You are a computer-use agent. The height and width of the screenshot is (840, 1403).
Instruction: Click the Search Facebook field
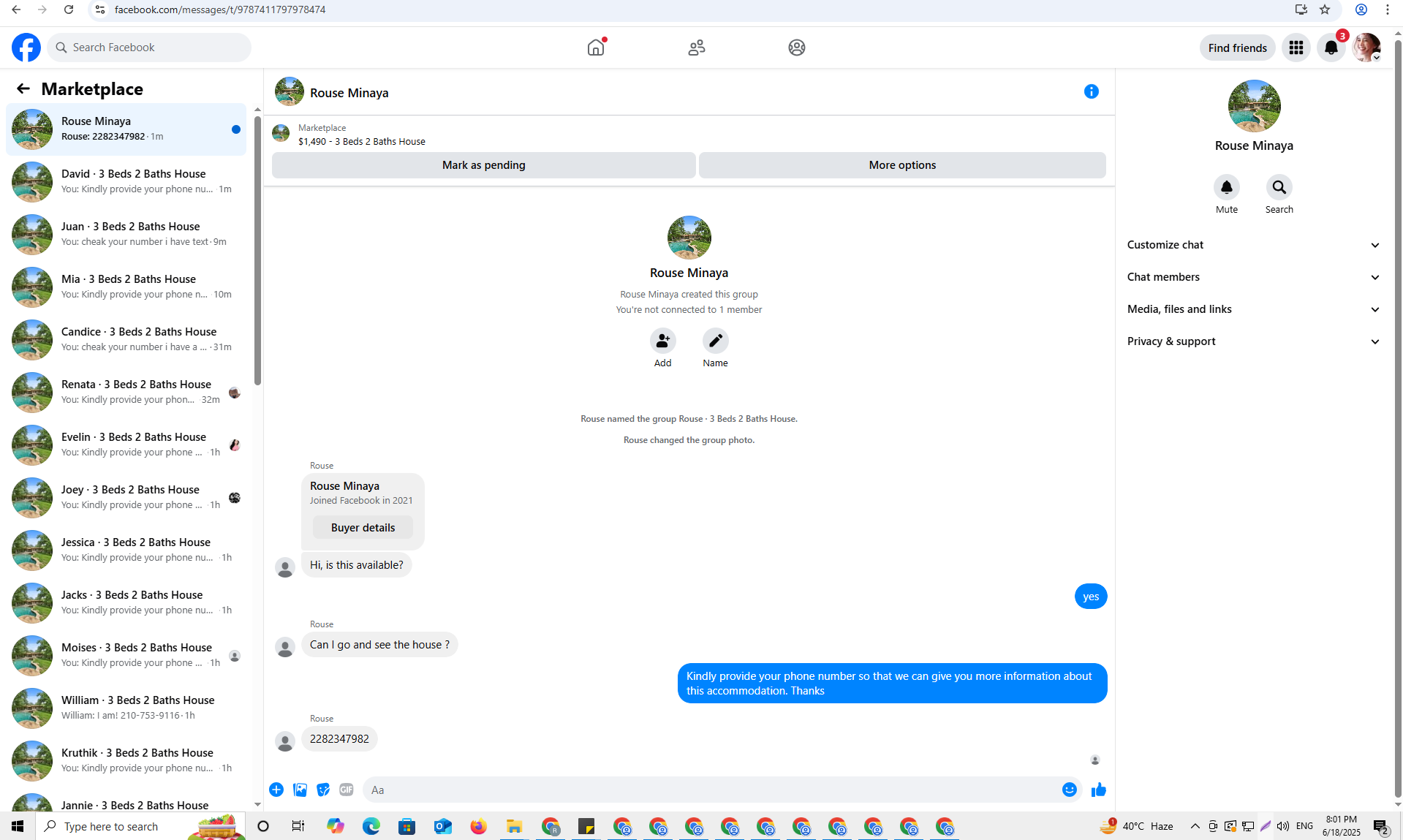149,48
